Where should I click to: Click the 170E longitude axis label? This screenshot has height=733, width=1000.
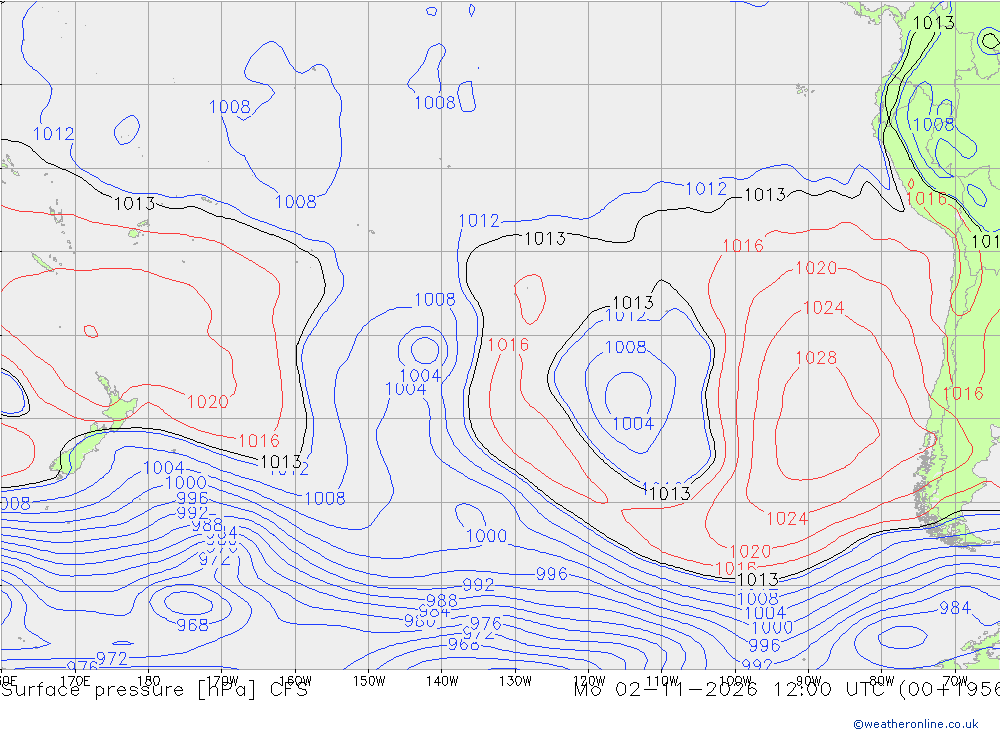tap(75, 681)
